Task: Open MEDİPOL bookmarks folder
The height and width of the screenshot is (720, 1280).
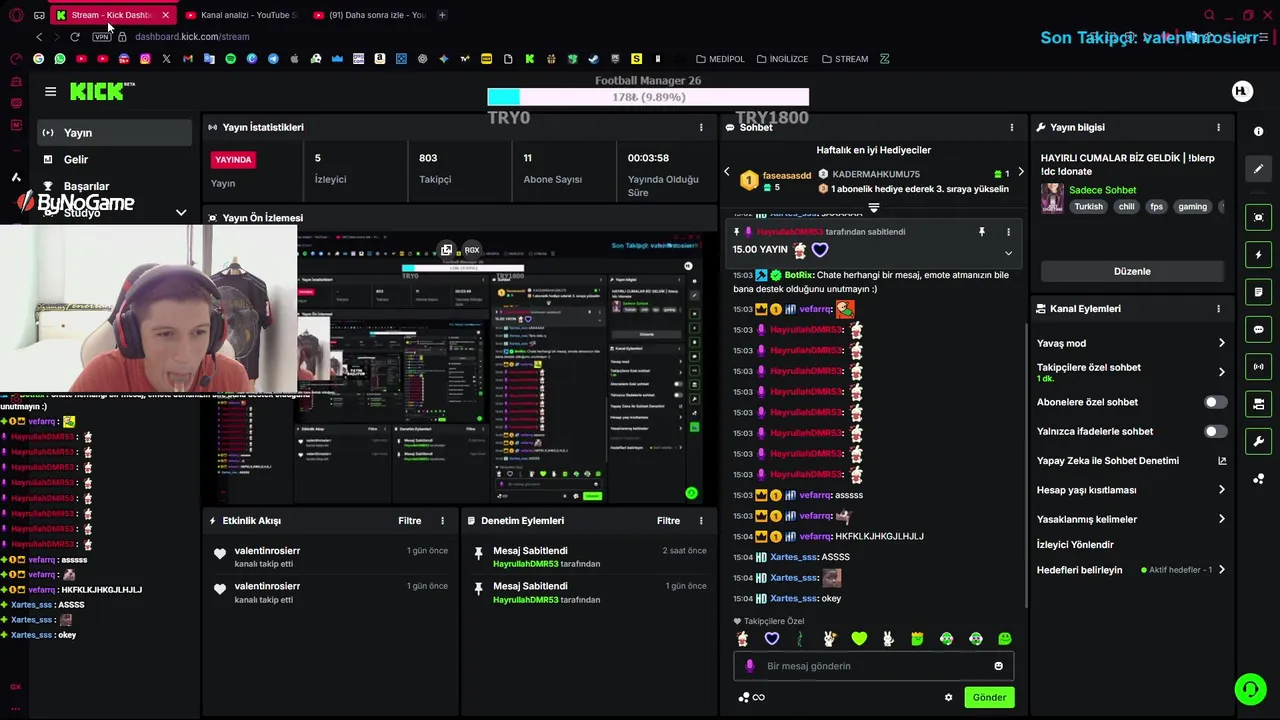Action: [720, 59]
